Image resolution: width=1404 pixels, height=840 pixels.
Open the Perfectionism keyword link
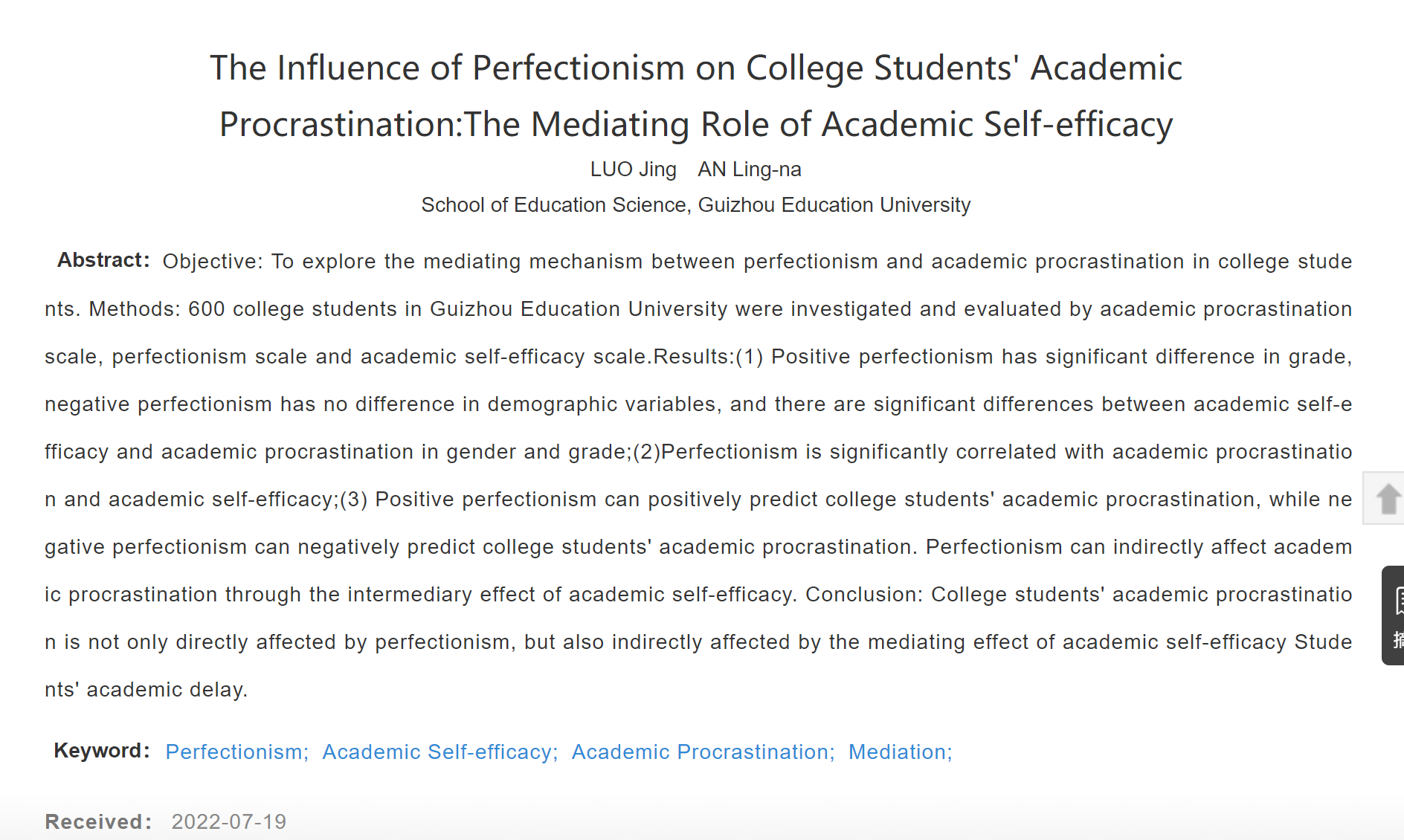(x=237, y=752)
